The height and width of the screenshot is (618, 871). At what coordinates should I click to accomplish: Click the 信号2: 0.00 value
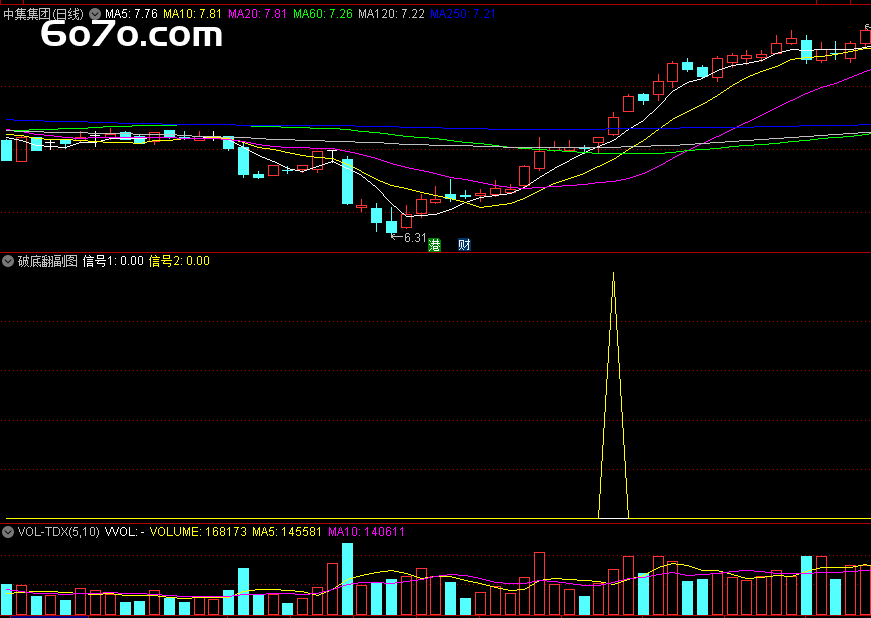[x=179, y=261]
